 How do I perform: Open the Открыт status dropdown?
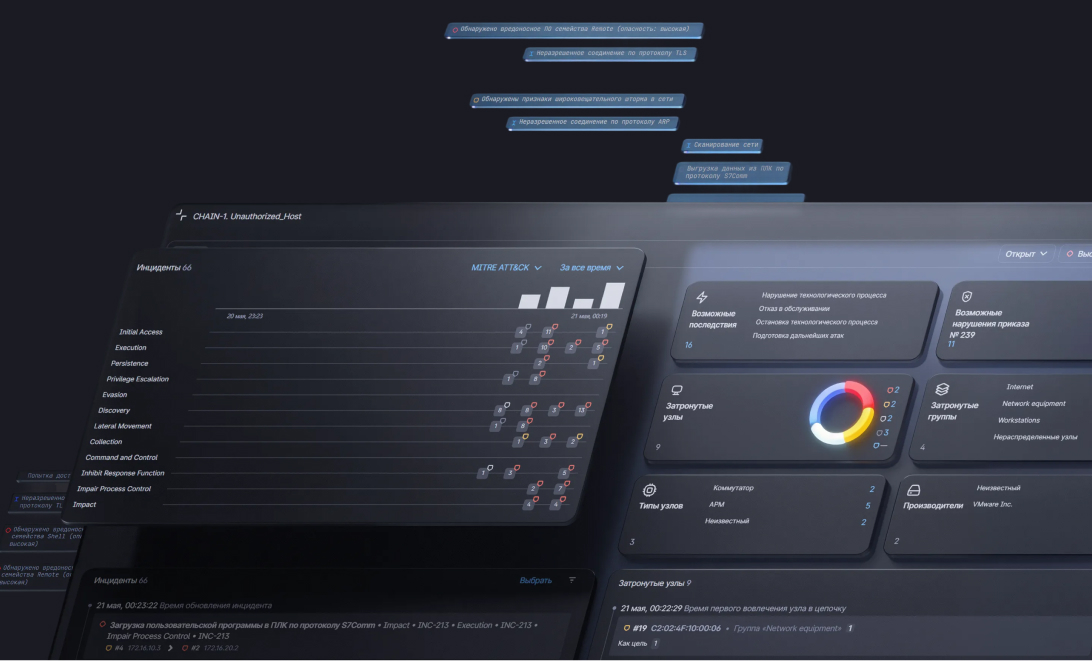coord(1026,254)
